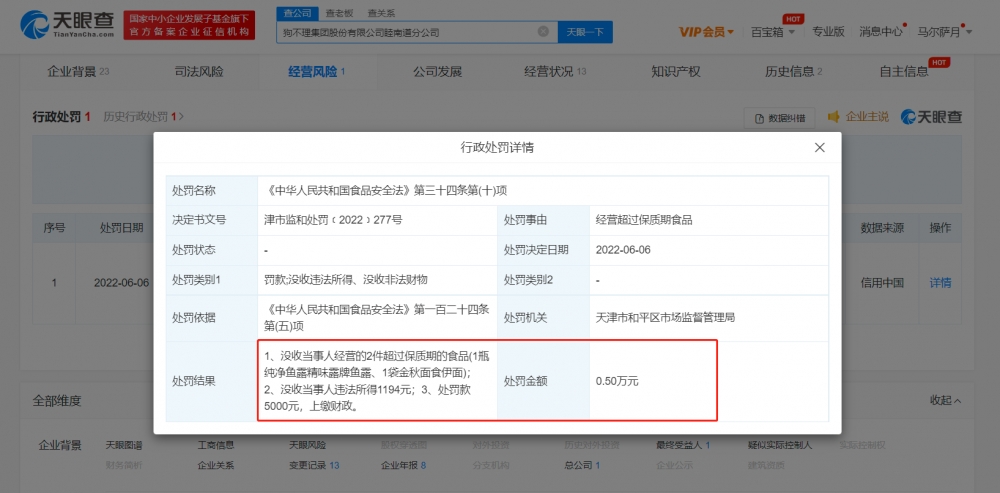Image resolution: width=1000 pixels, height=493 pixels.
Task: Switch to 公司发展 tab
Action: coord(437,71)
